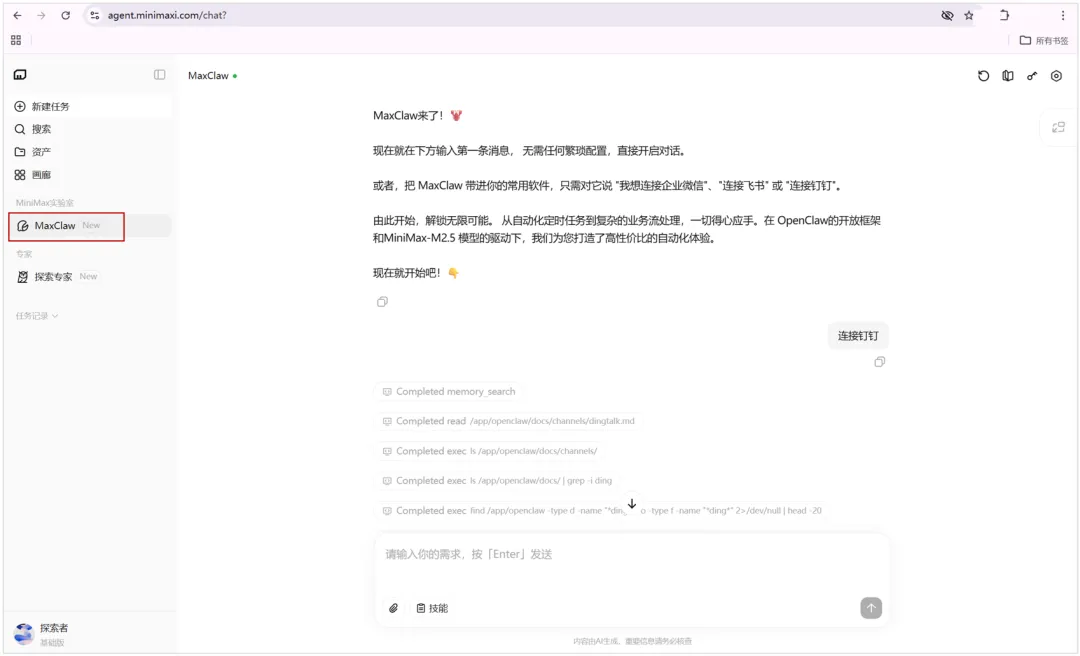Copy the MaxClaw welcome message

coord(382,302)
